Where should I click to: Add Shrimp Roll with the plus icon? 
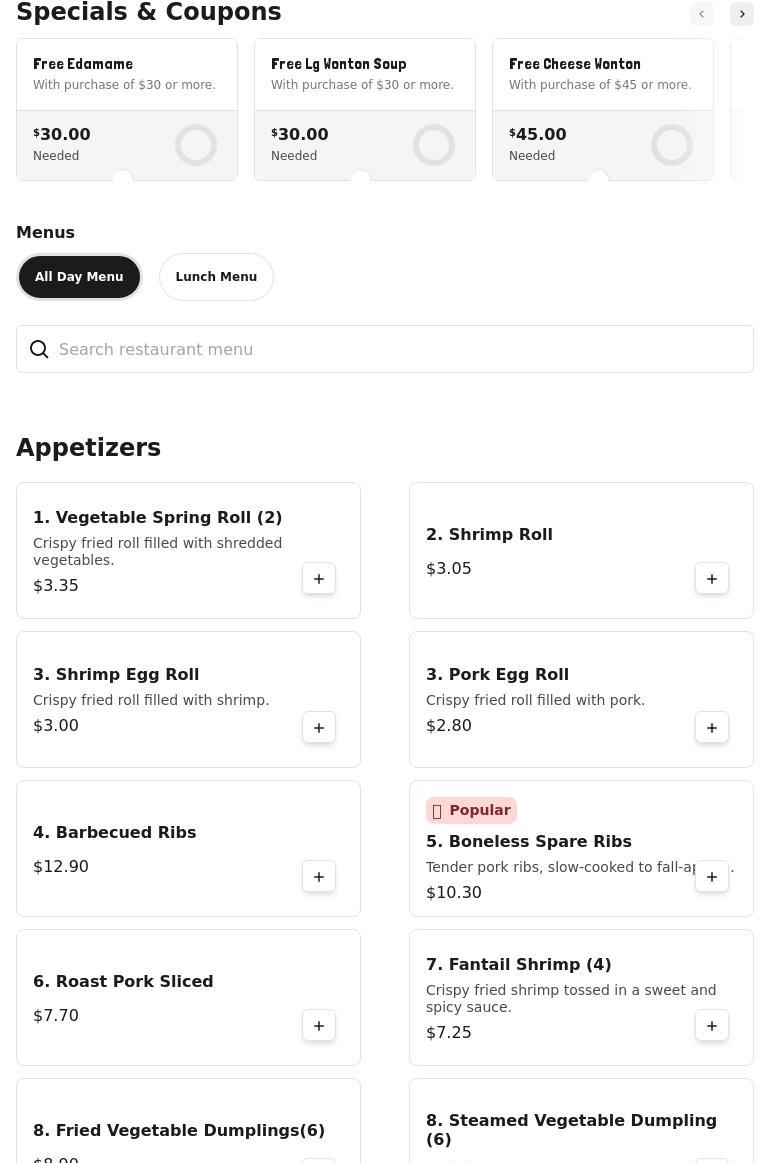[712, 579]
